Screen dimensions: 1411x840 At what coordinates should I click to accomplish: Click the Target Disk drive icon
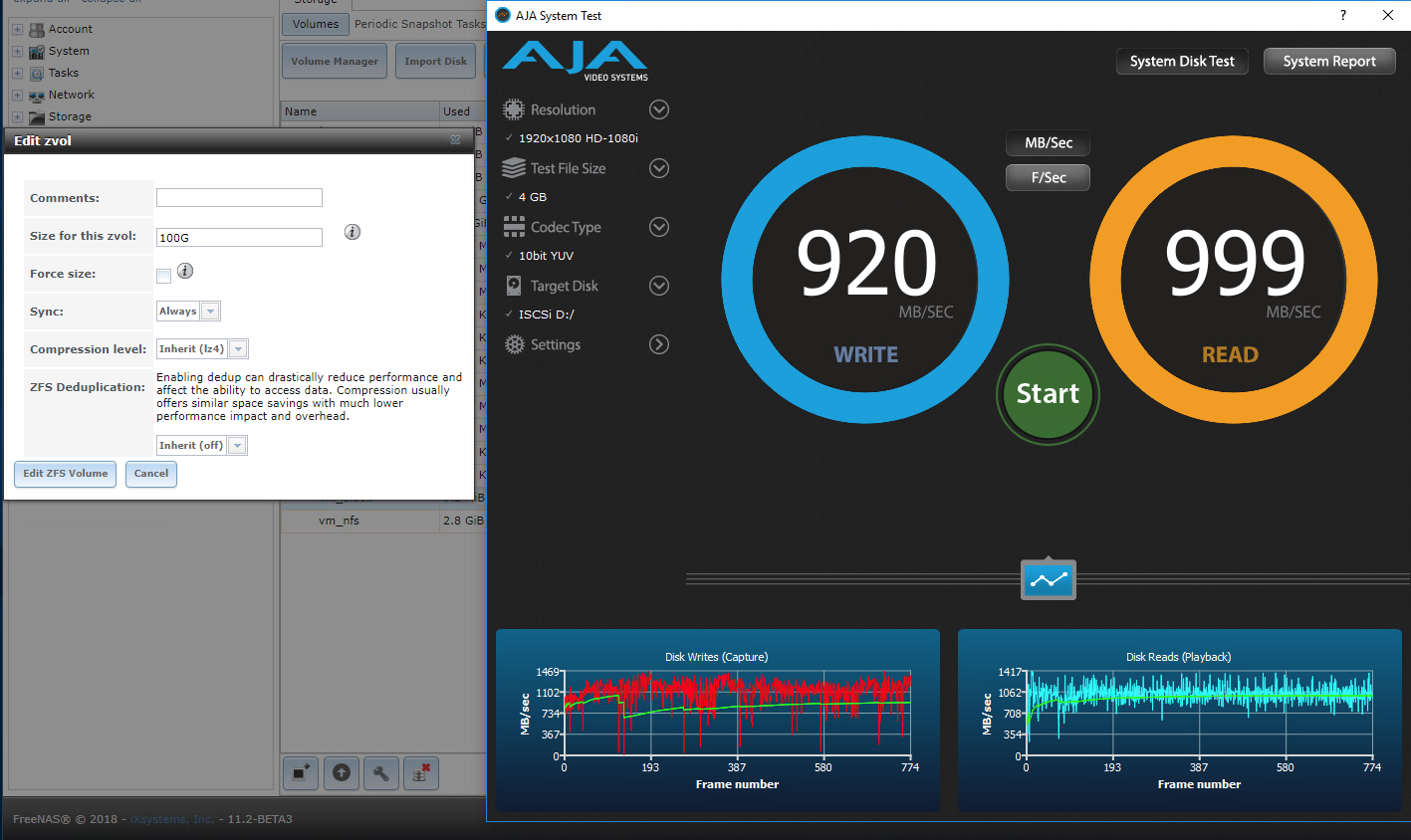tap(514, 286)
